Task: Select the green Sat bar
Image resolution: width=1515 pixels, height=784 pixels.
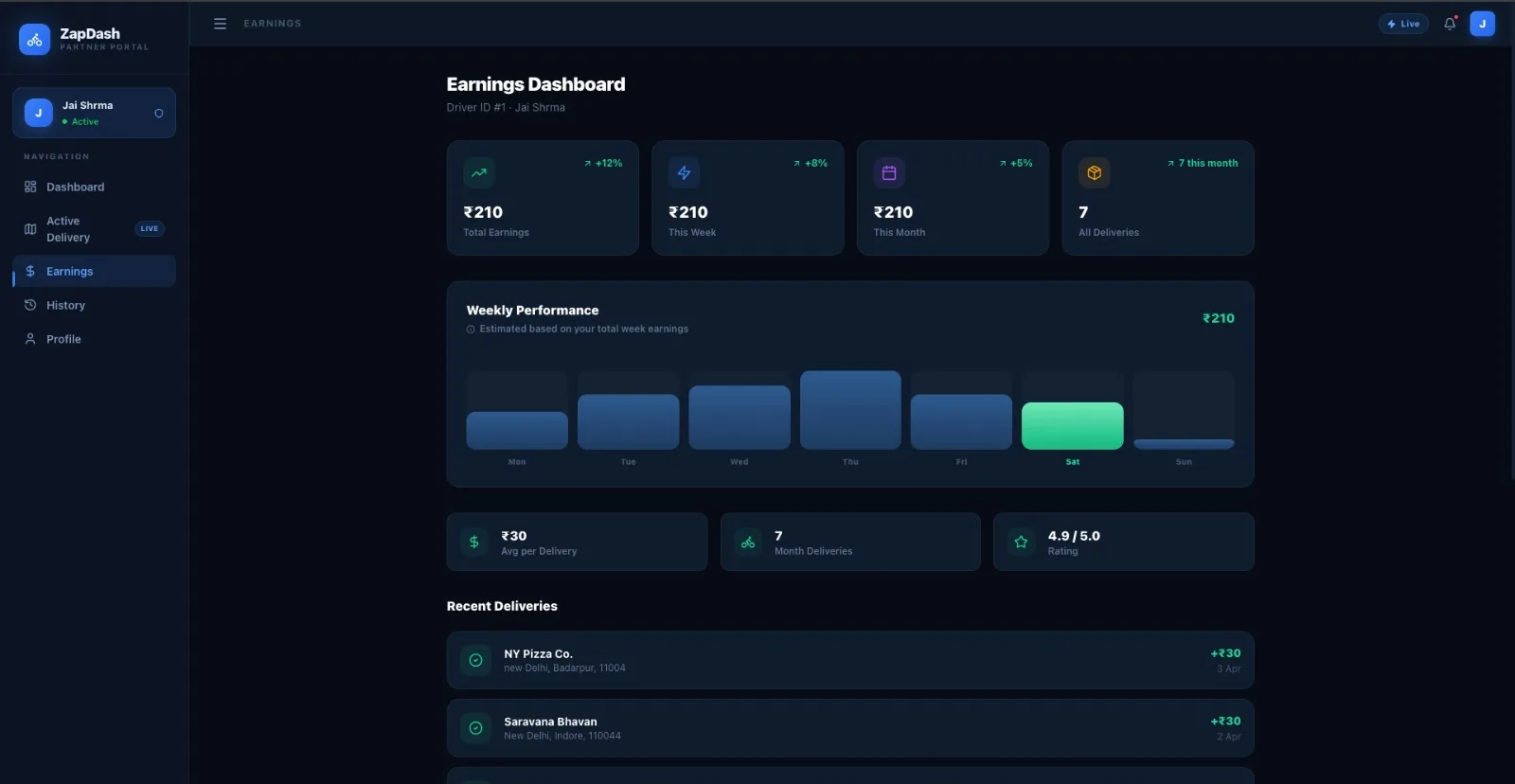Action: click(1073, 425)
